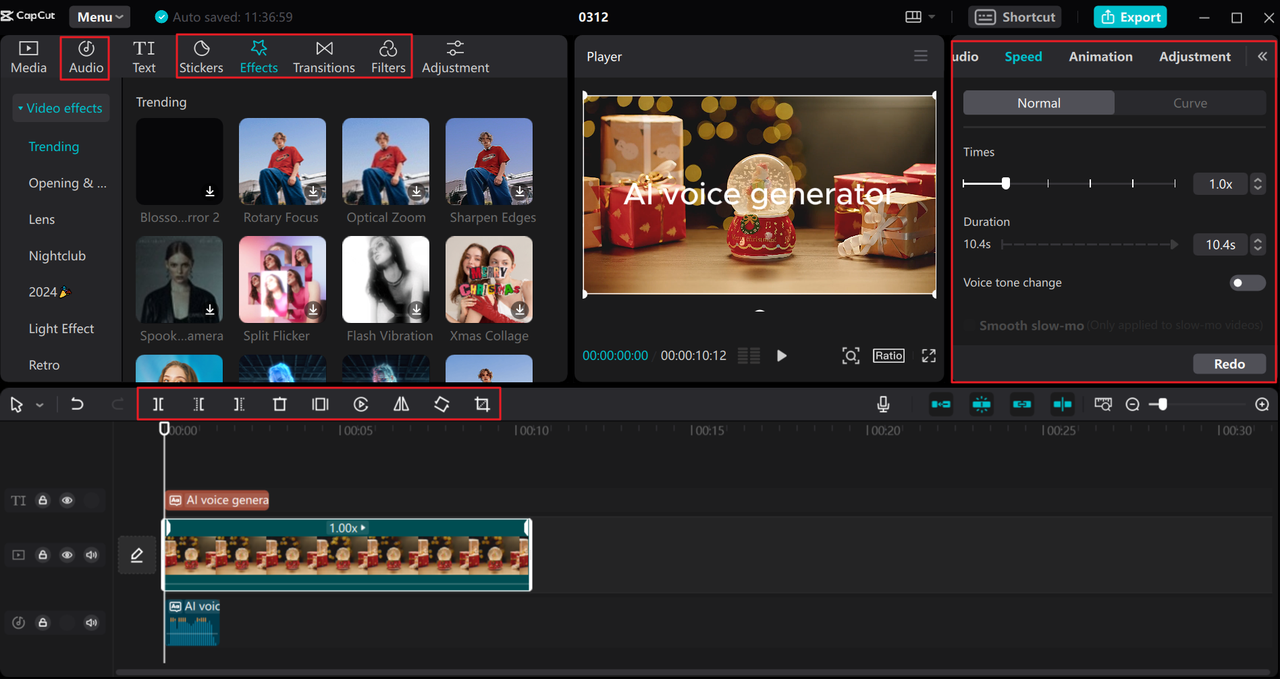Click the fullscreen icon in Player
The width and height of the screenshot is (1280, 679).
tap(928, 356)
